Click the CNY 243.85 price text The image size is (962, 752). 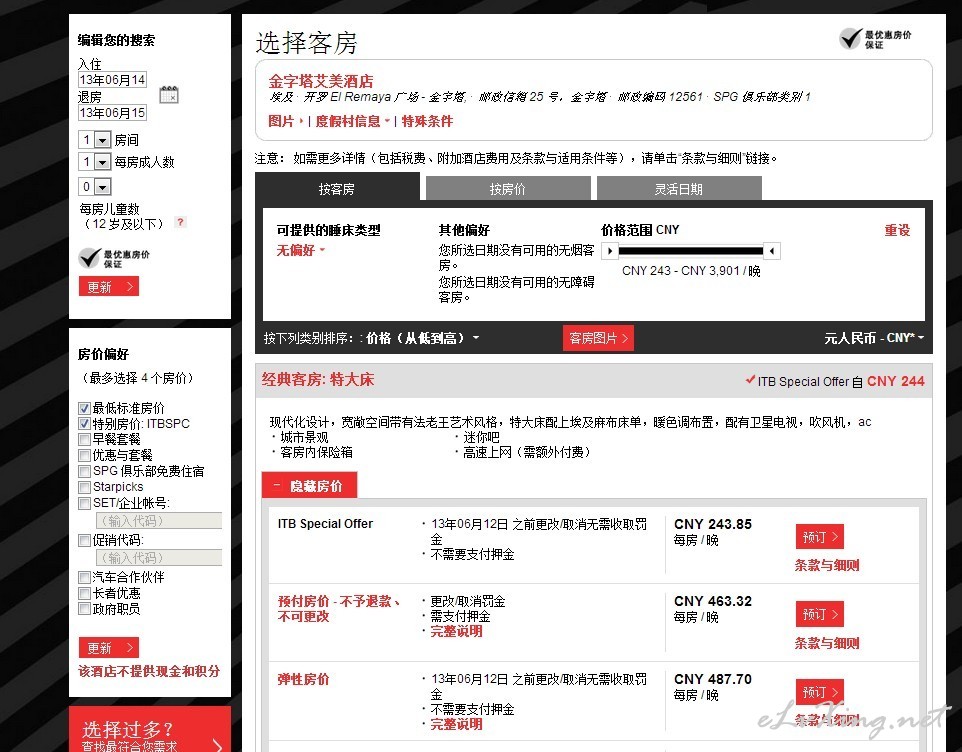pyautogui.click(x=713, y=524)
